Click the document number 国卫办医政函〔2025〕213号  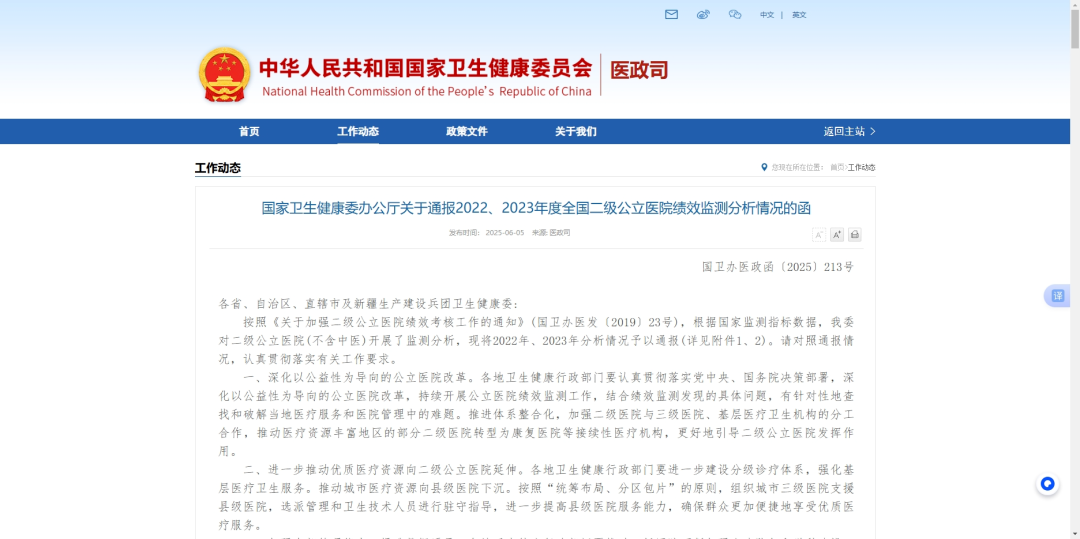coord(778,267)
